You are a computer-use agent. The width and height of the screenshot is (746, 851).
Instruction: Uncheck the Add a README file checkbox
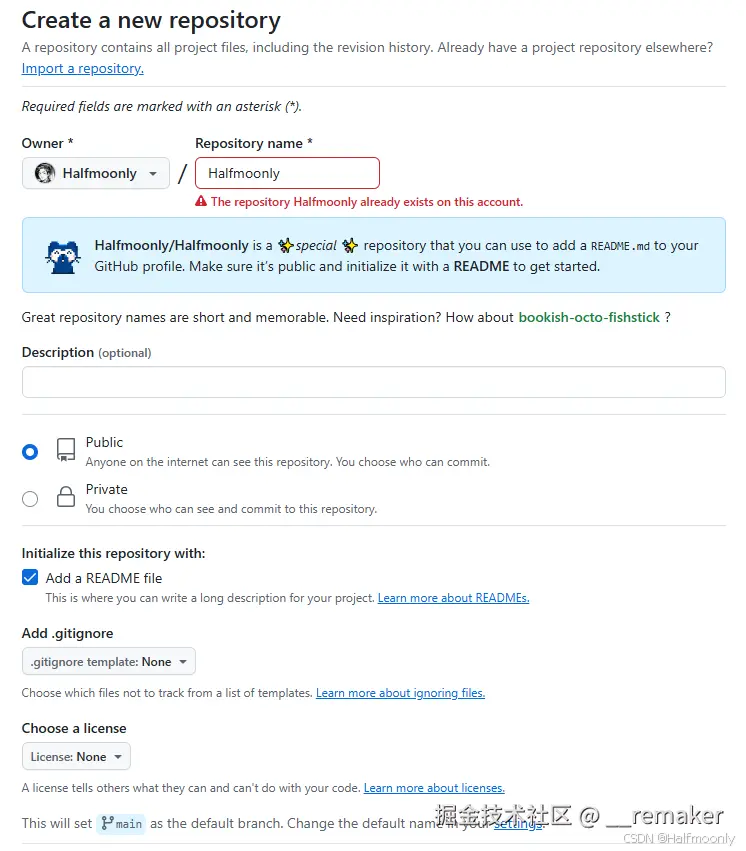30,578
